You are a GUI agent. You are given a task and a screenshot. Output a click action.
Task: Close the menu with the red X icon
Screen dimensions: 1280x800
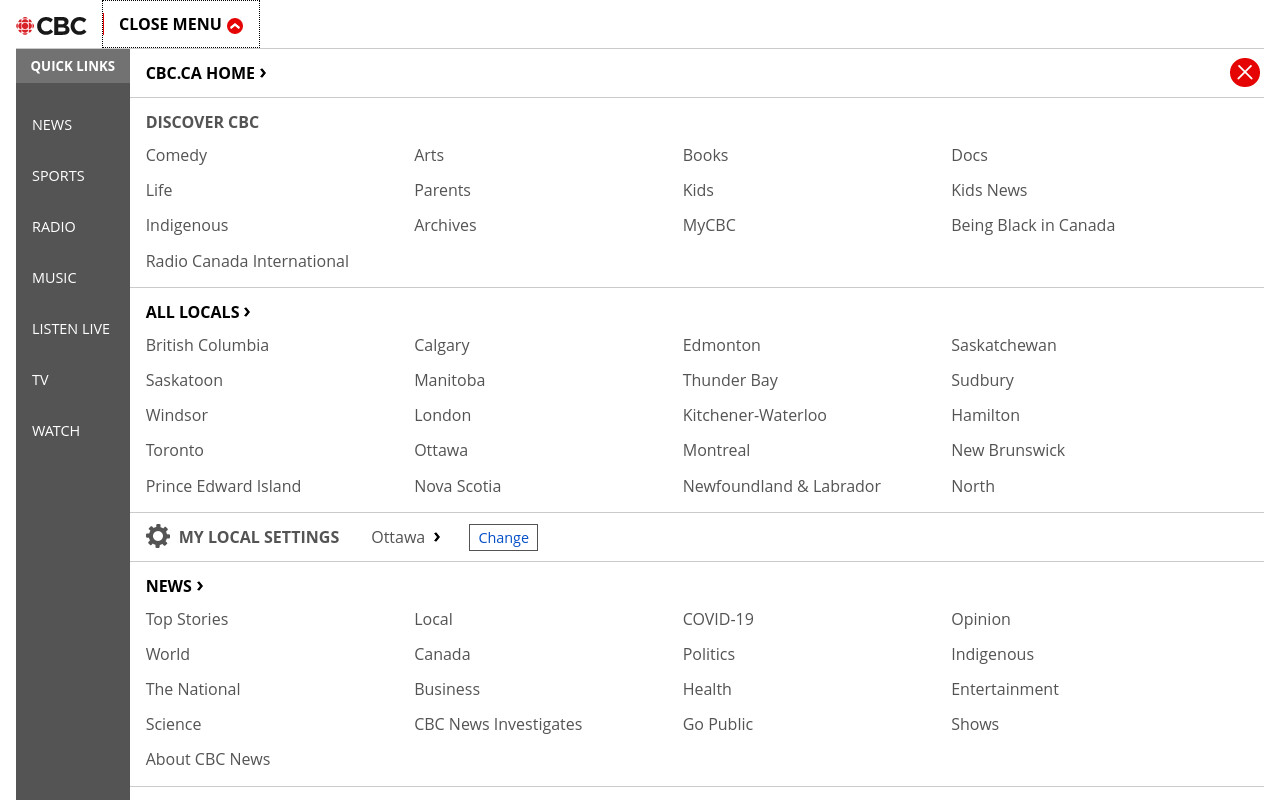click(x=1245, y=72)
